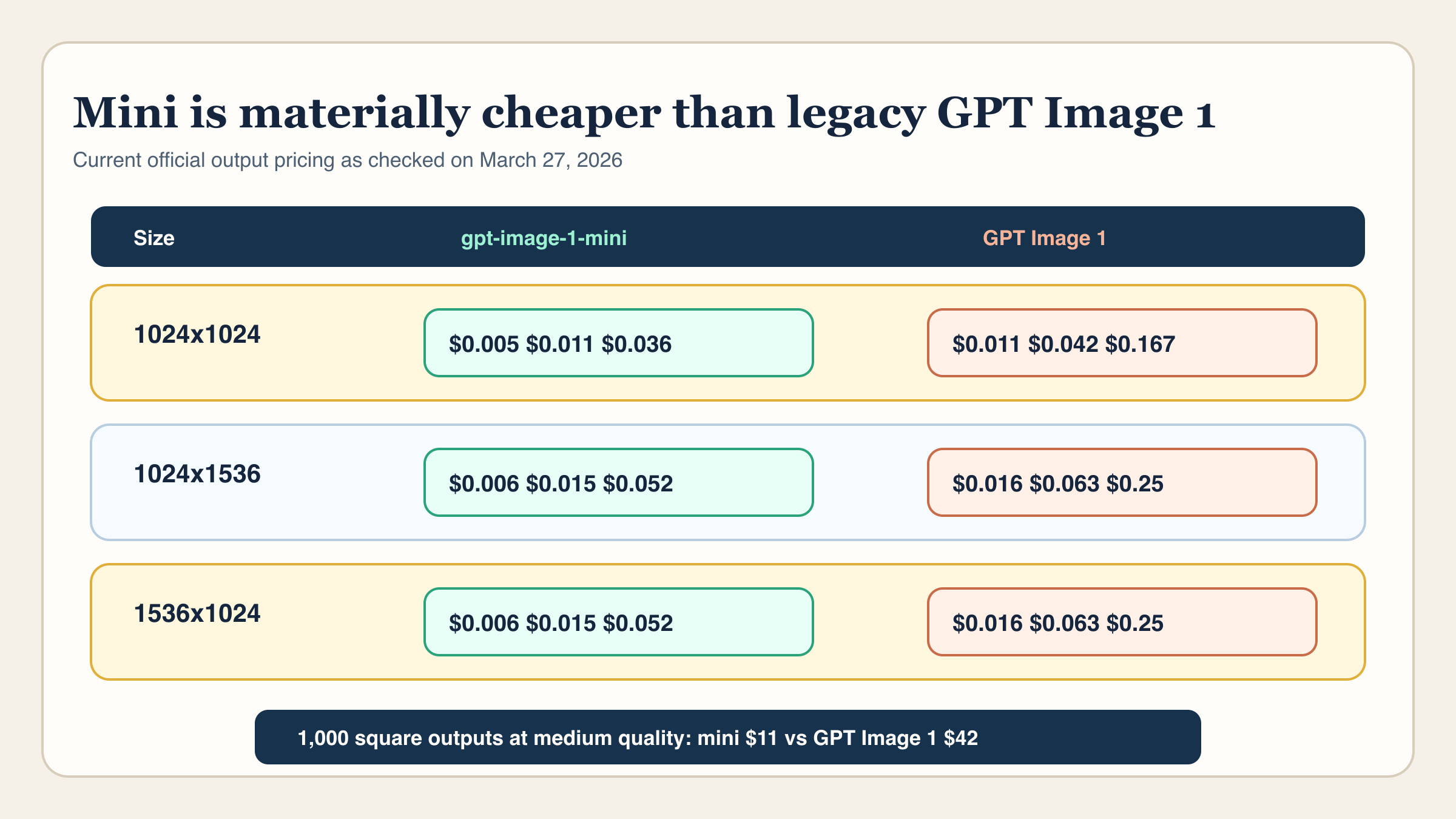The width and height of the screenshot is (1456, 819).
Task: Click the $0.052 price in the 1024x1536 row
Action: click(x=638, y=484)
